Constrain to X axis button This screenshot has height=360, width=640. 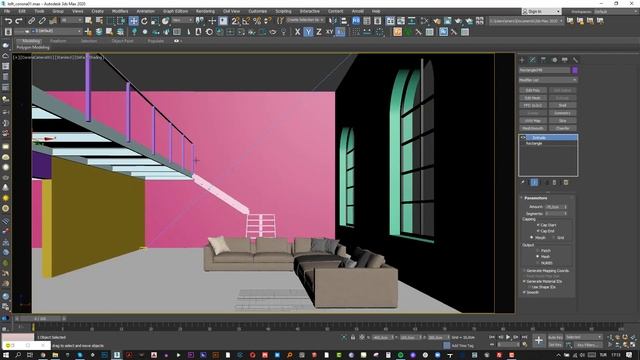298,32
